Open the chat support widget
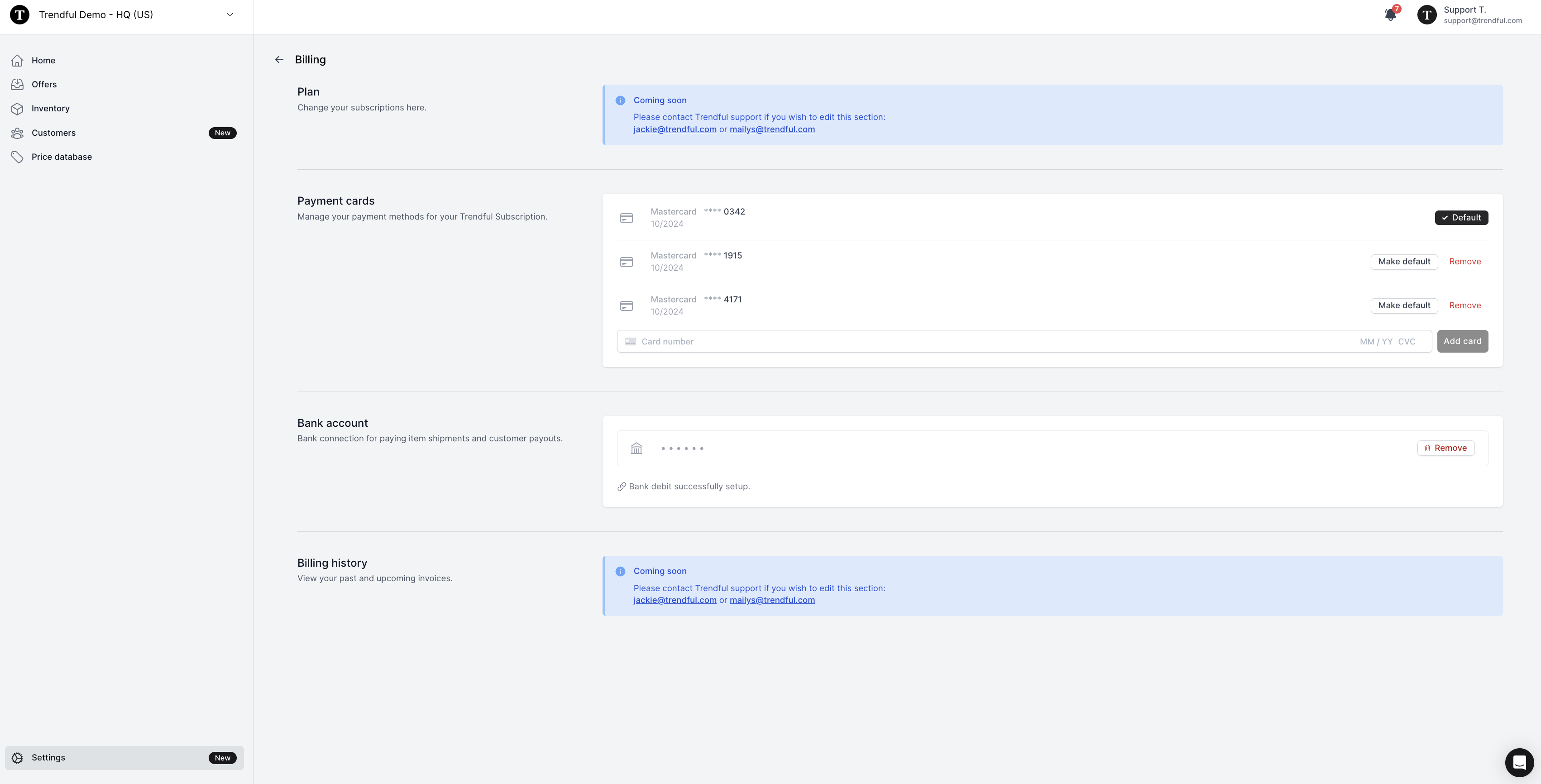1541x784 pixels. coord(1519,762)
